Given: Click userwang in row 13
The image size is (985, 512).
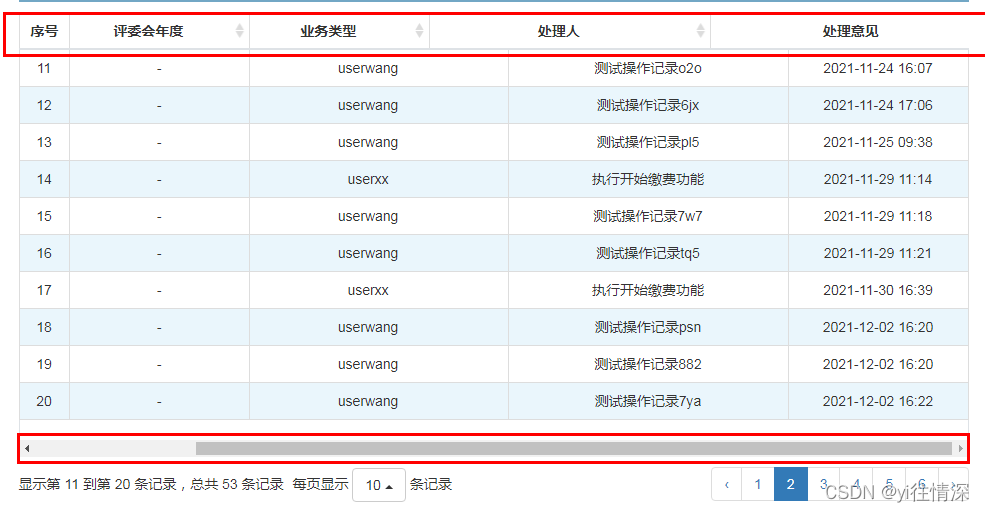Looking at the screenshot, I should [368, 143].
